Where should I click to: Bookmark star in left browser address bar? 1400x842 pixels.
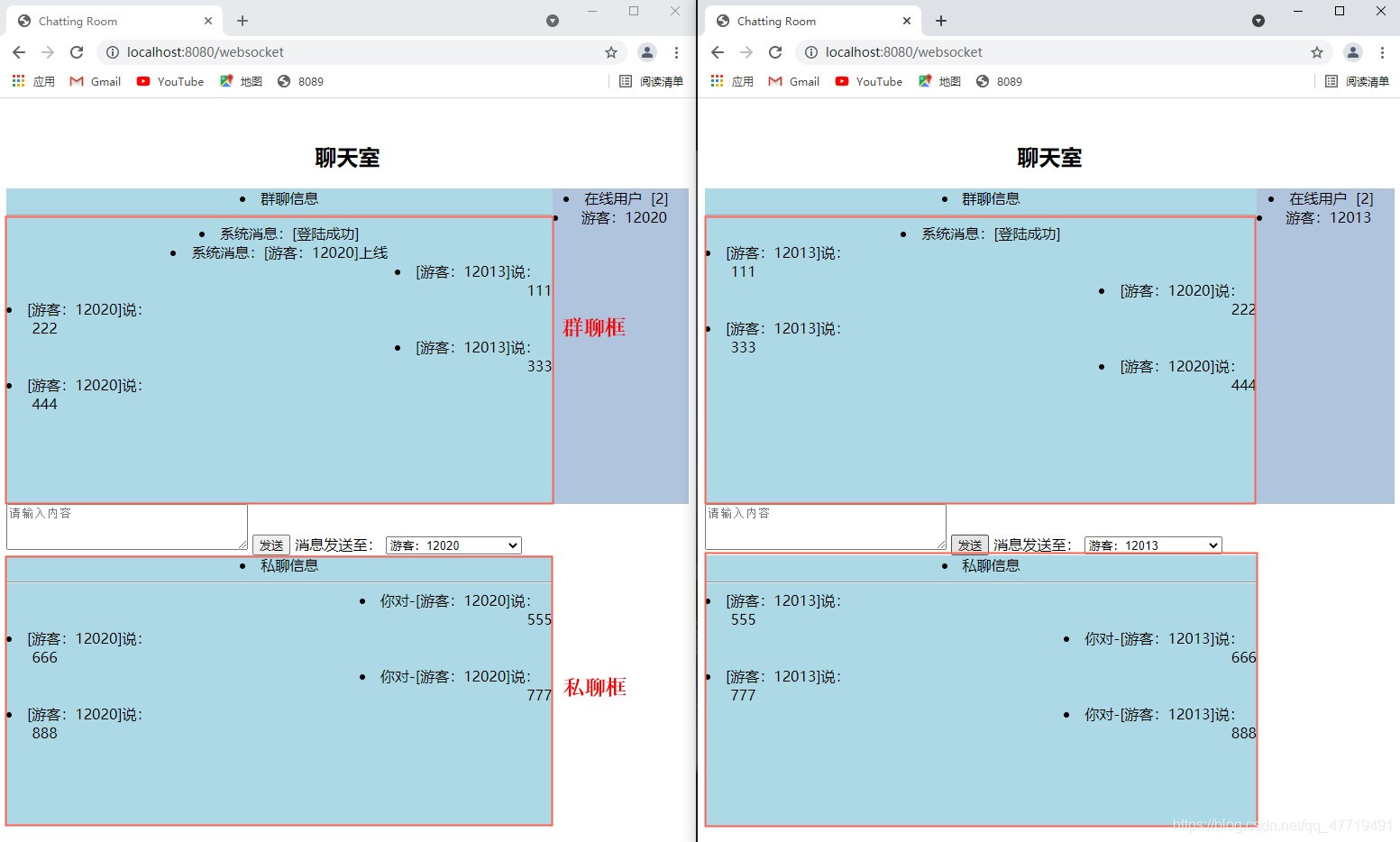611,52
